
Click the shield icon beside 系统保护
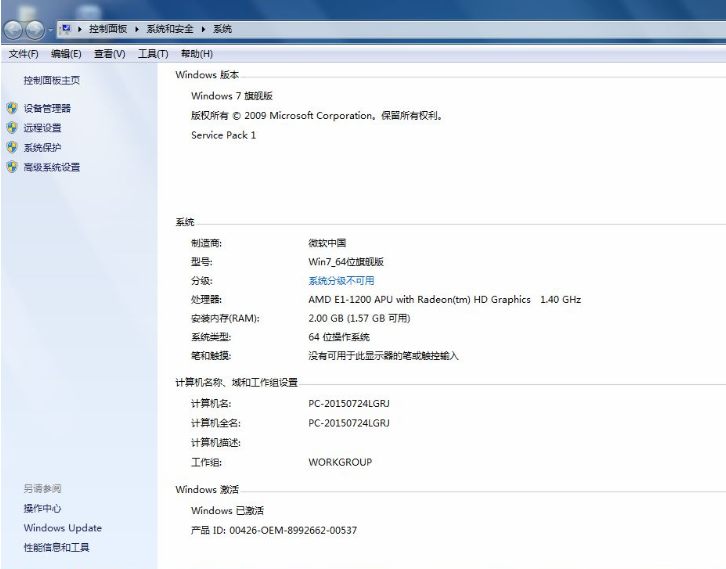(x=12, y=147)
